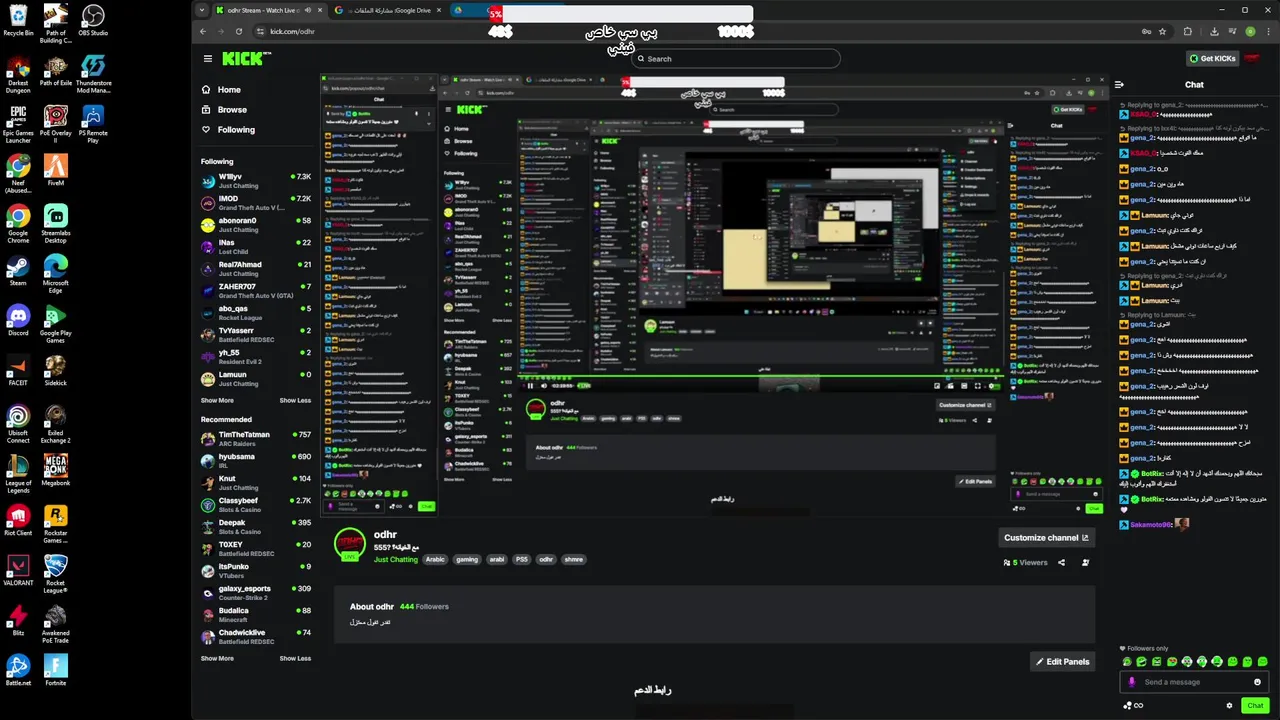Bookmark this page with the star icon
The width and height of the screenshot is (1280, 720).
[x=1162, y=31]
